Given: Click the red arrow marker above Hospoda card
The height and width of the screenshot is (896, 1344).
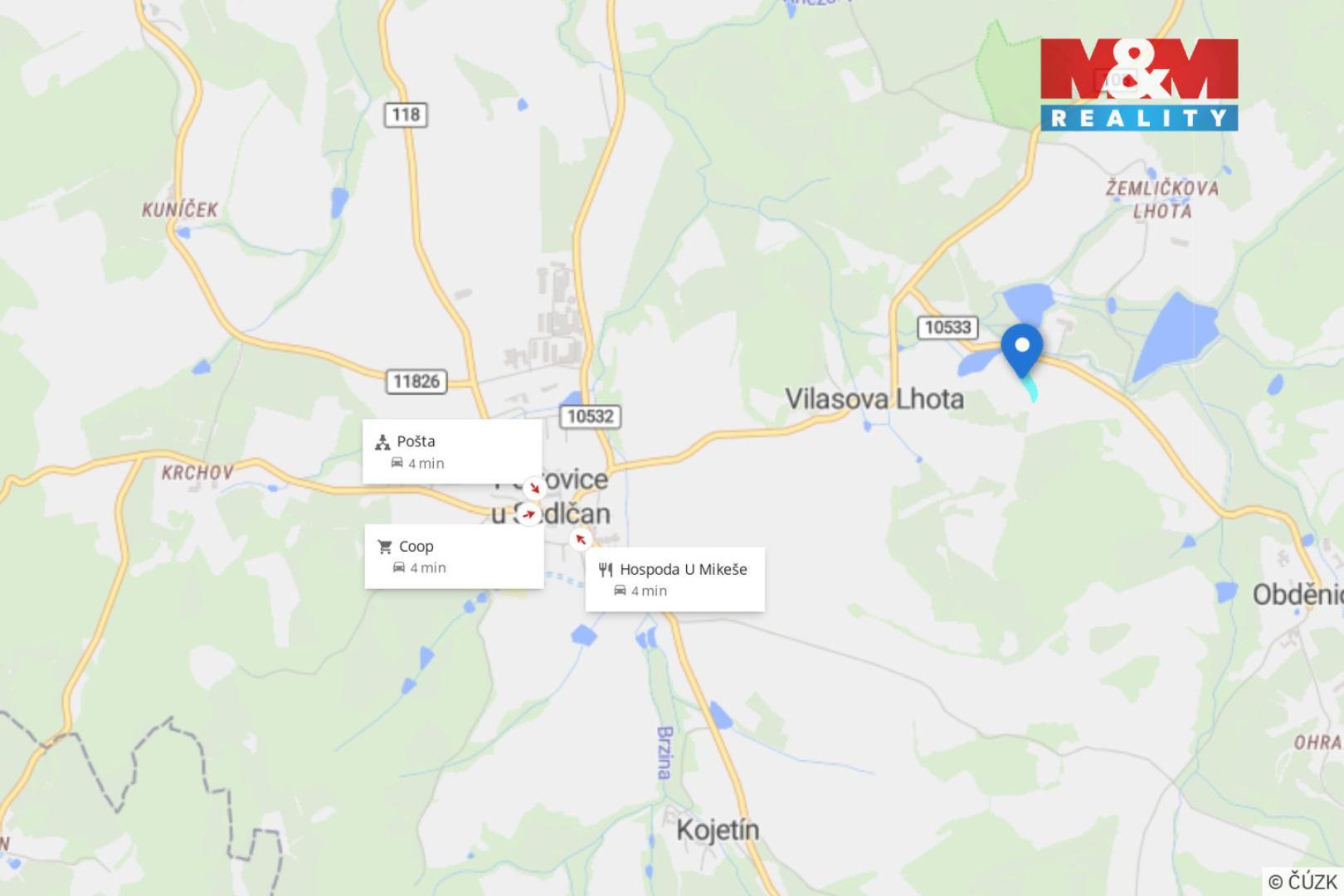Looking at the screenshot, I should 581,539.
